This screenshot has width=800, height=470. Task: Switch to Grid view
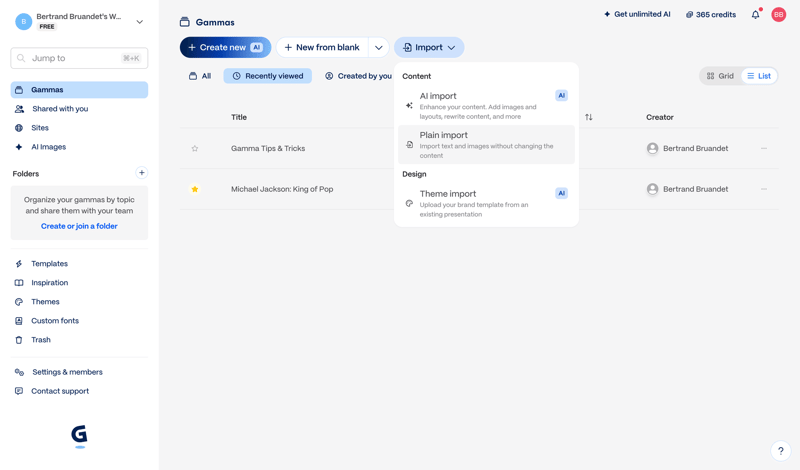720,76
